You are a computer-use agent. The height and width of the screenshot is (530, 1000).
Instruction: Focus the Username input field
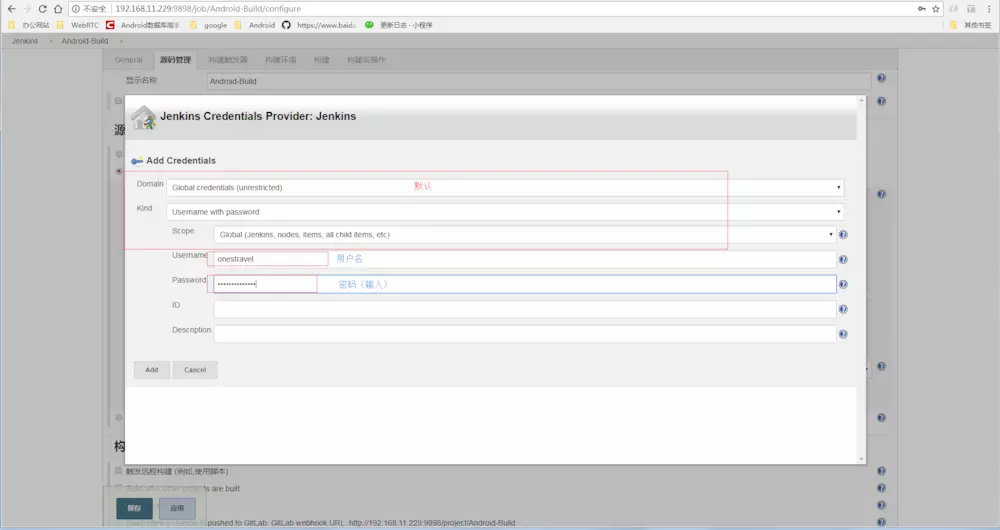click(525, 259)
